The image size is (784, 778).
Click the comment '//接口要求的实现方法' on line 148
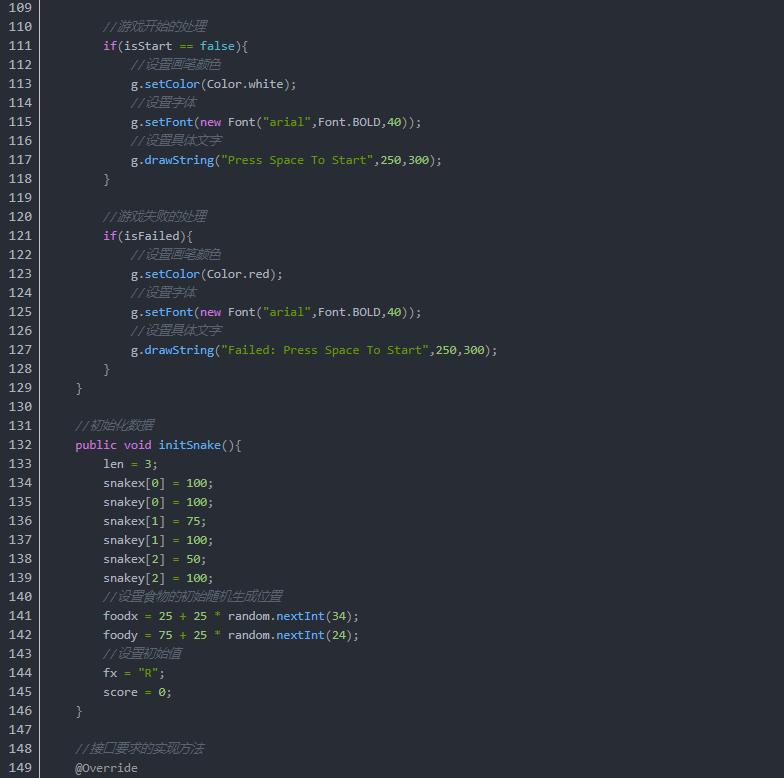coord(140,748)
